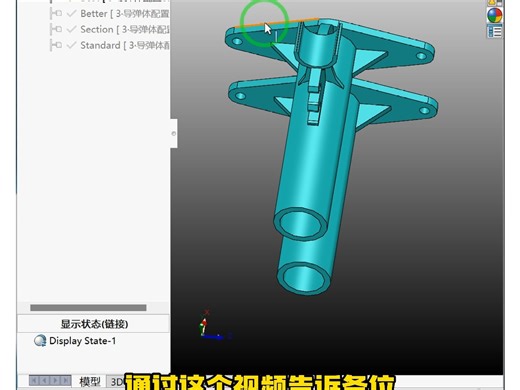Click the configuration icon before Better
The width and height of the screenshot is (520, 390).
pos(56,14)
